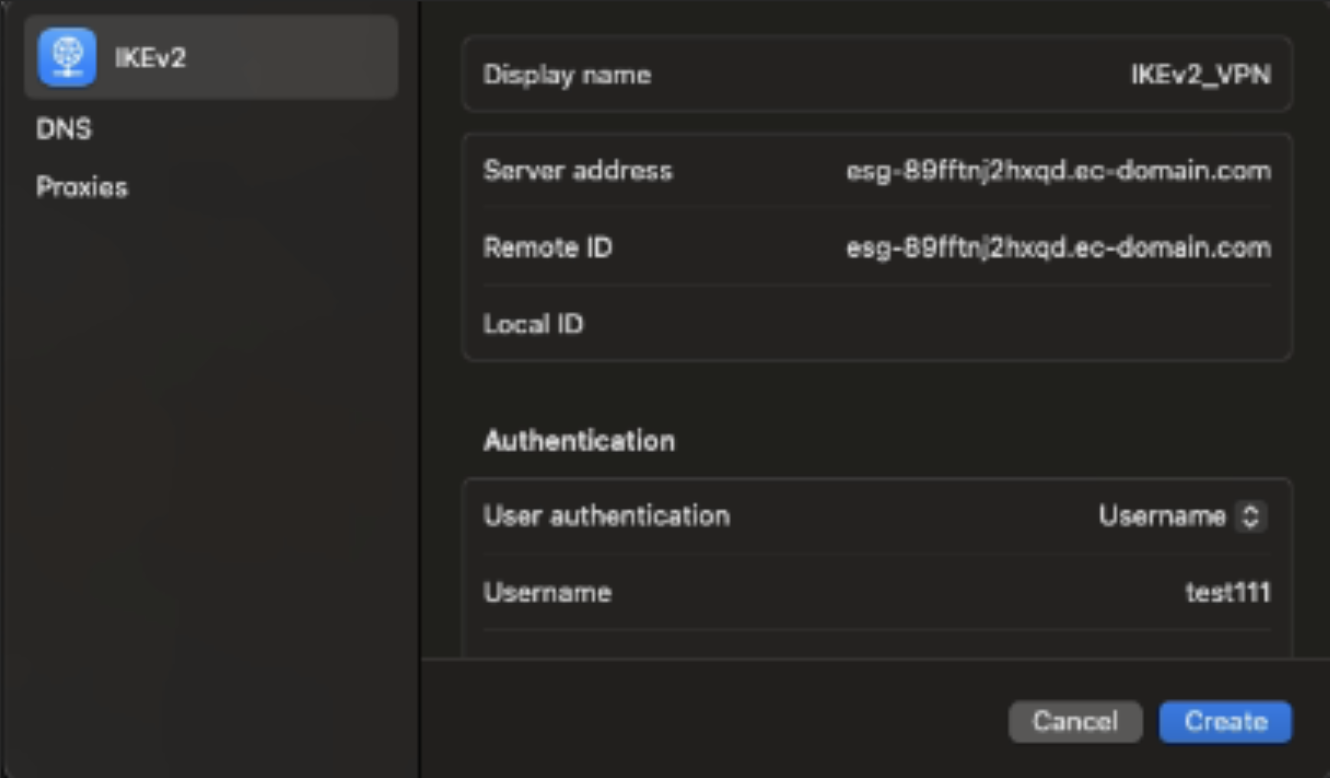Click the Display name label
Screen dimensions: 1330x778
pos(567,75)
